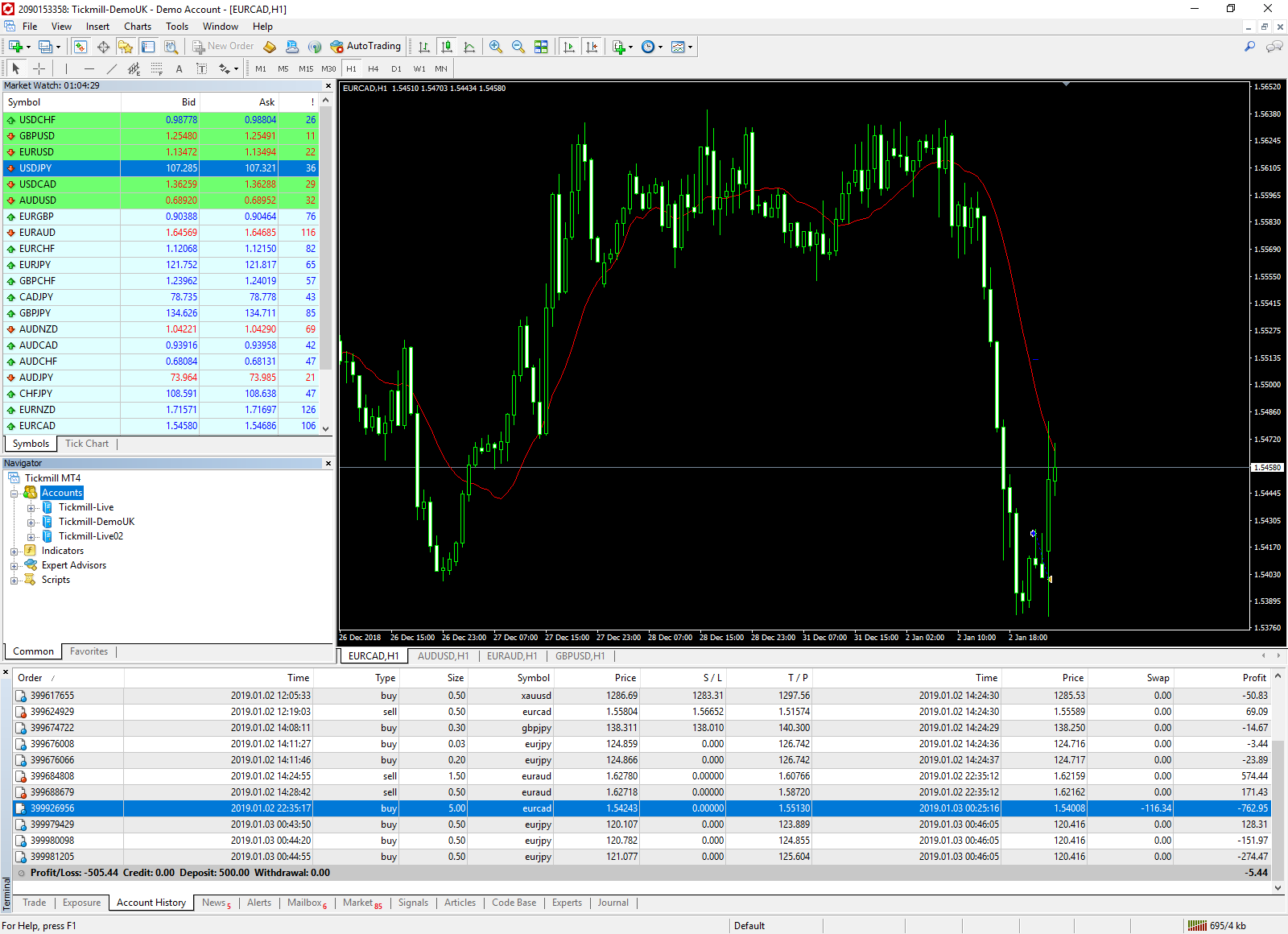Image resolution: width=1288 pixels, height=934 pixels.
Task: Toggle the AutoTrading button
Action: point(365,47)
